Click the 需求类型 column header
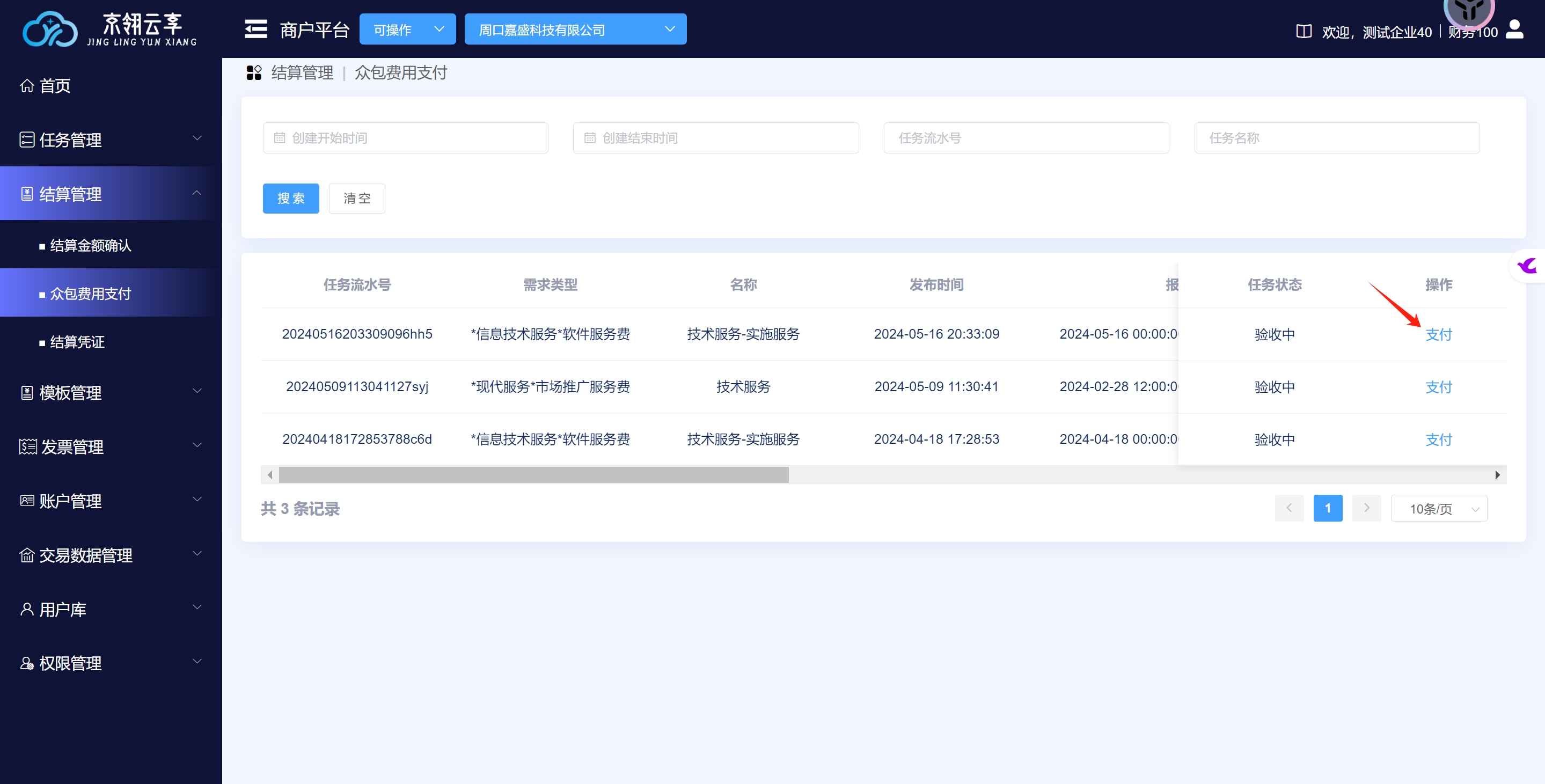 tap(550, 285)
